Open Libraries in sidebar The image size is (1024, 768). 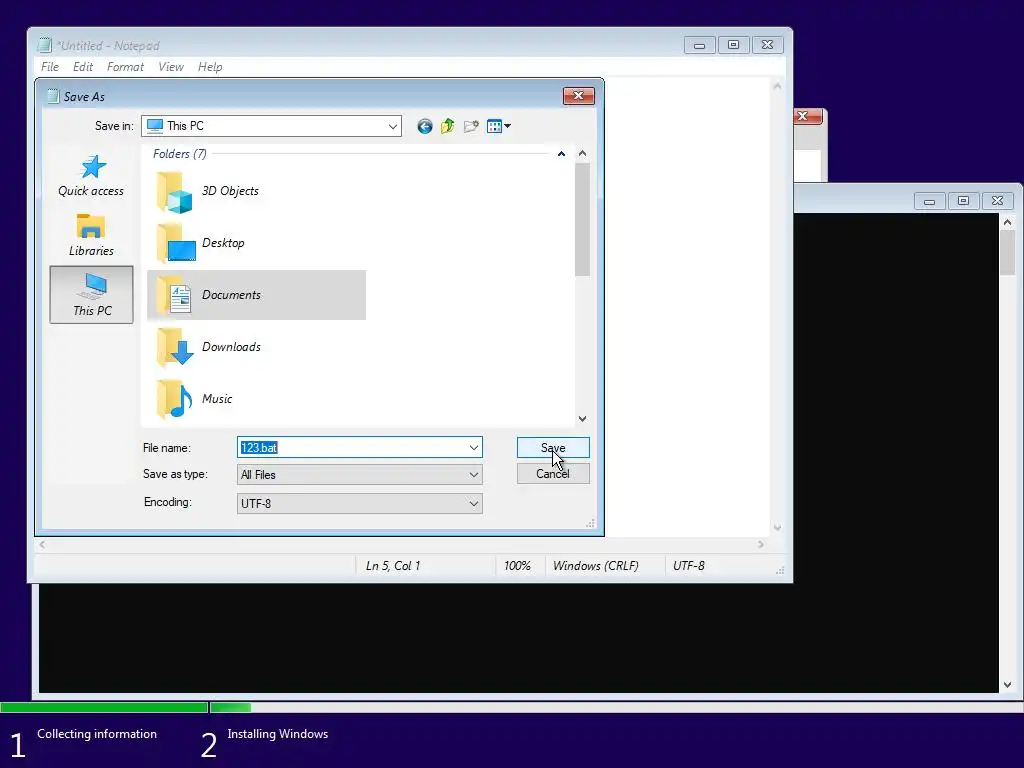pyautogui.click(x=91, y=235)
